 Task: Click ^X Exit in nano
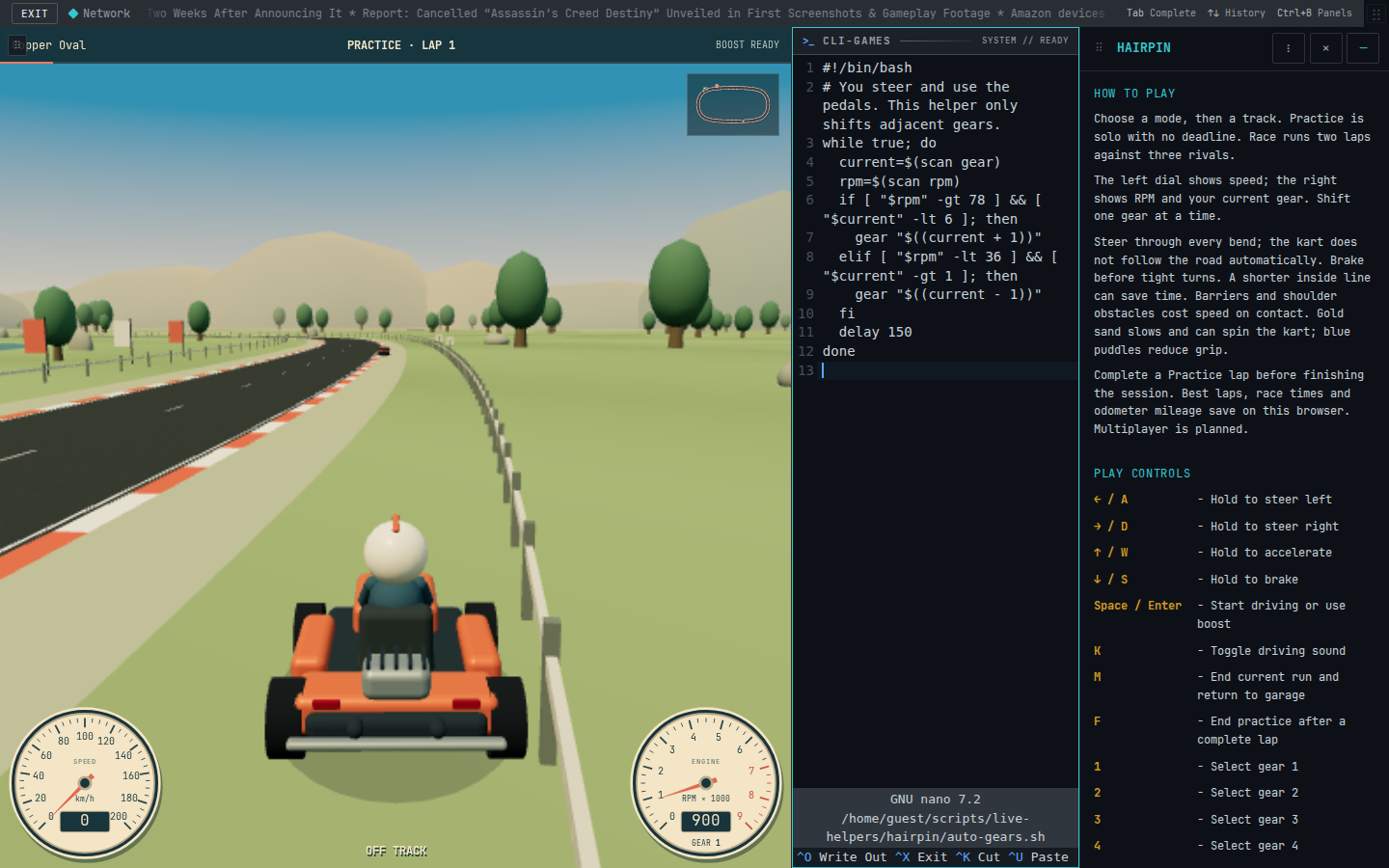[x=921, y=856]
